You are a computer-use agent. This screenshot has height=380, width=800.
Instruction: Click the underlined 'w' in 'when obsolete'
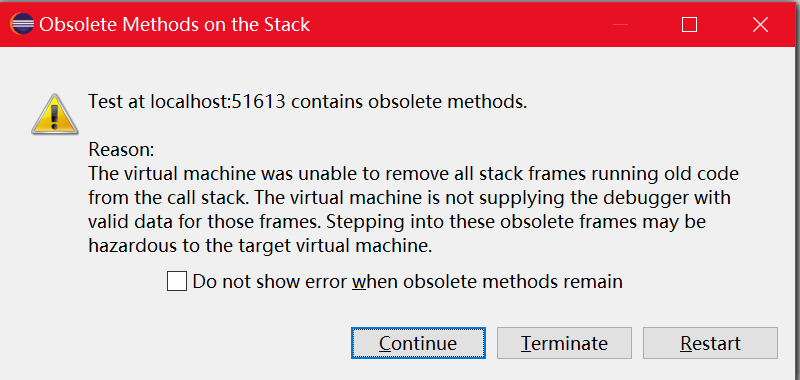360,283
